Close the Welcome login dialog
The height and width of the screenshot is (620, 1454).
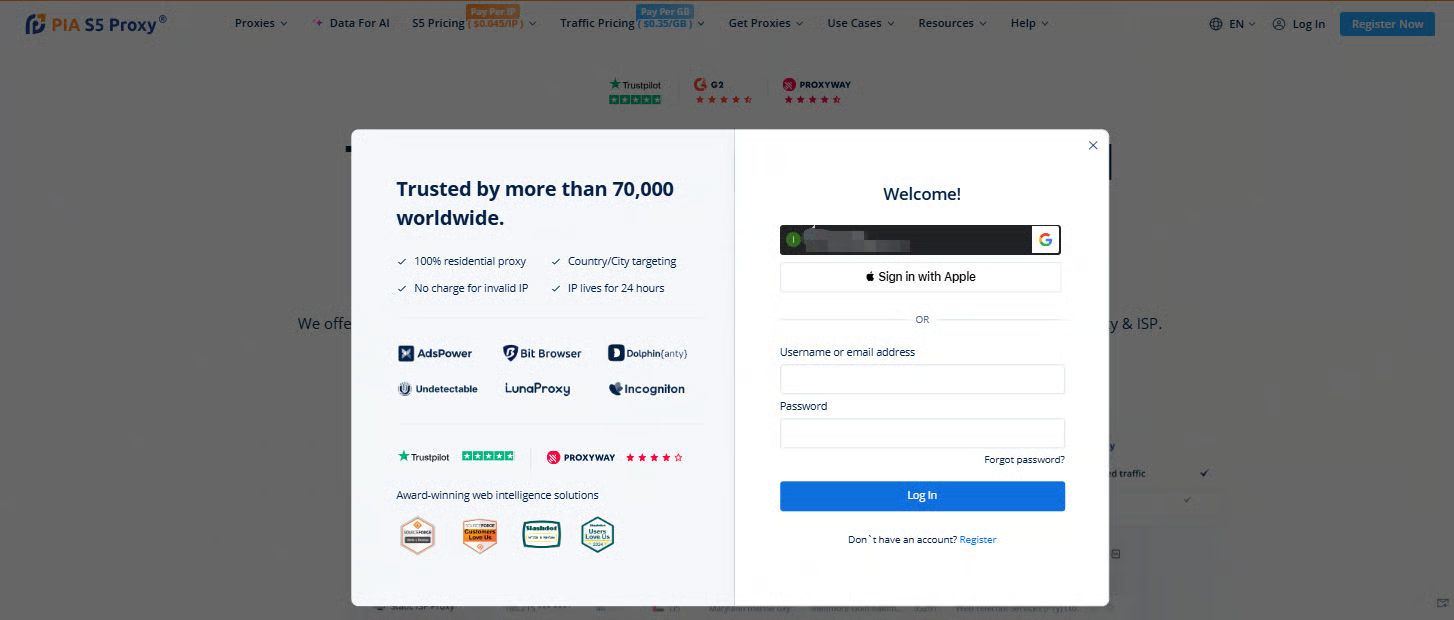(x=1093, y=145)
